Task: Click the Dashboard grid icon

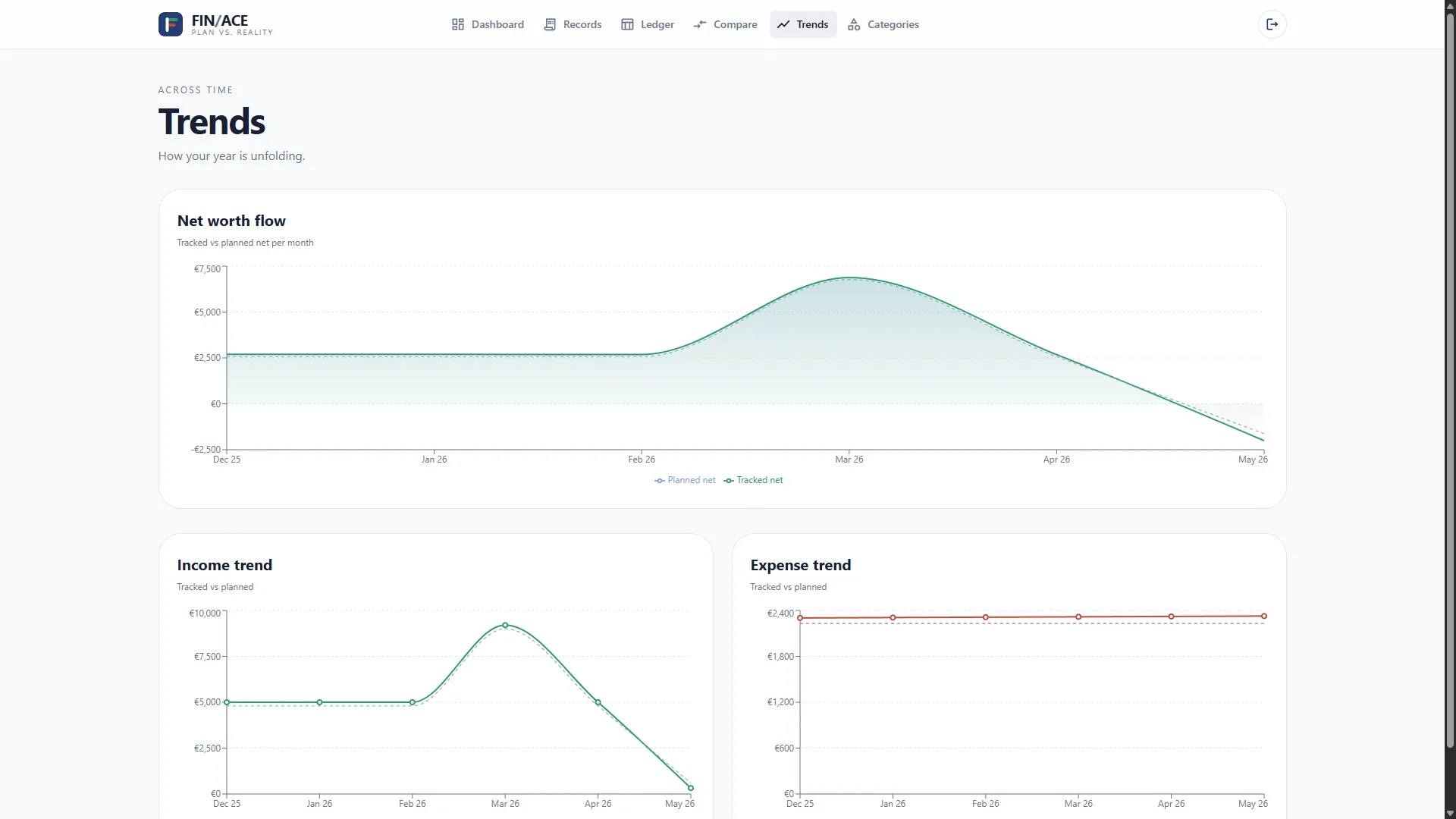Action: [x=458, y=24]
